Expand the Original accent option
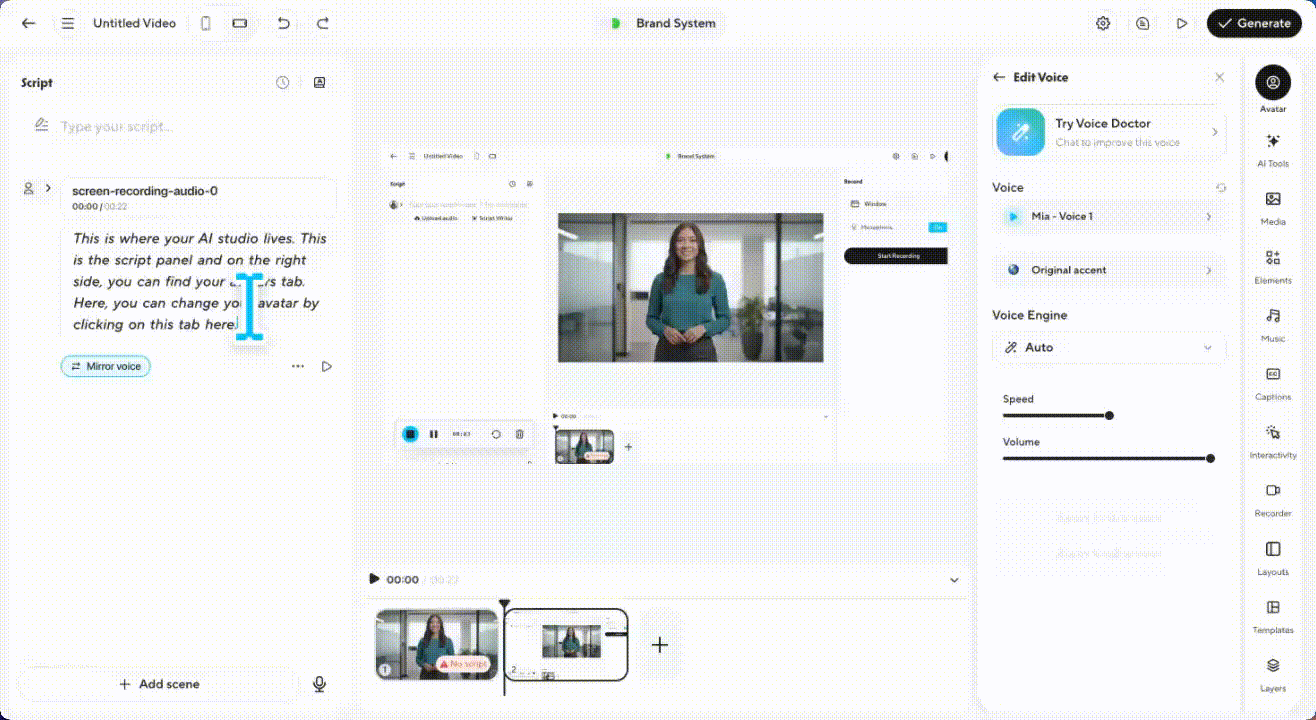Viewport: 1316px width, 720px height. click(1108, 270)
